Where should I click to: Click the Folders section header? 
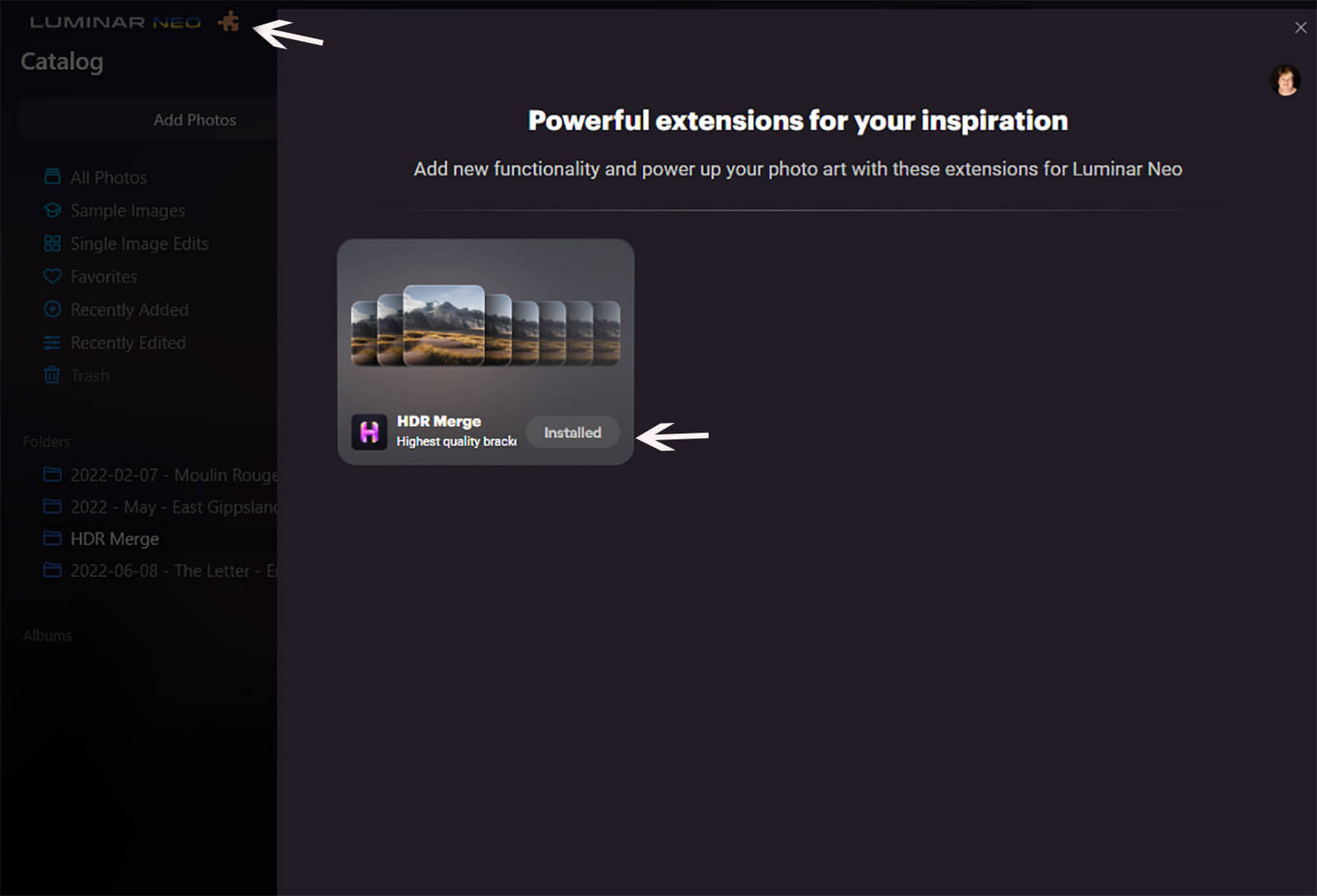(47, 442)
